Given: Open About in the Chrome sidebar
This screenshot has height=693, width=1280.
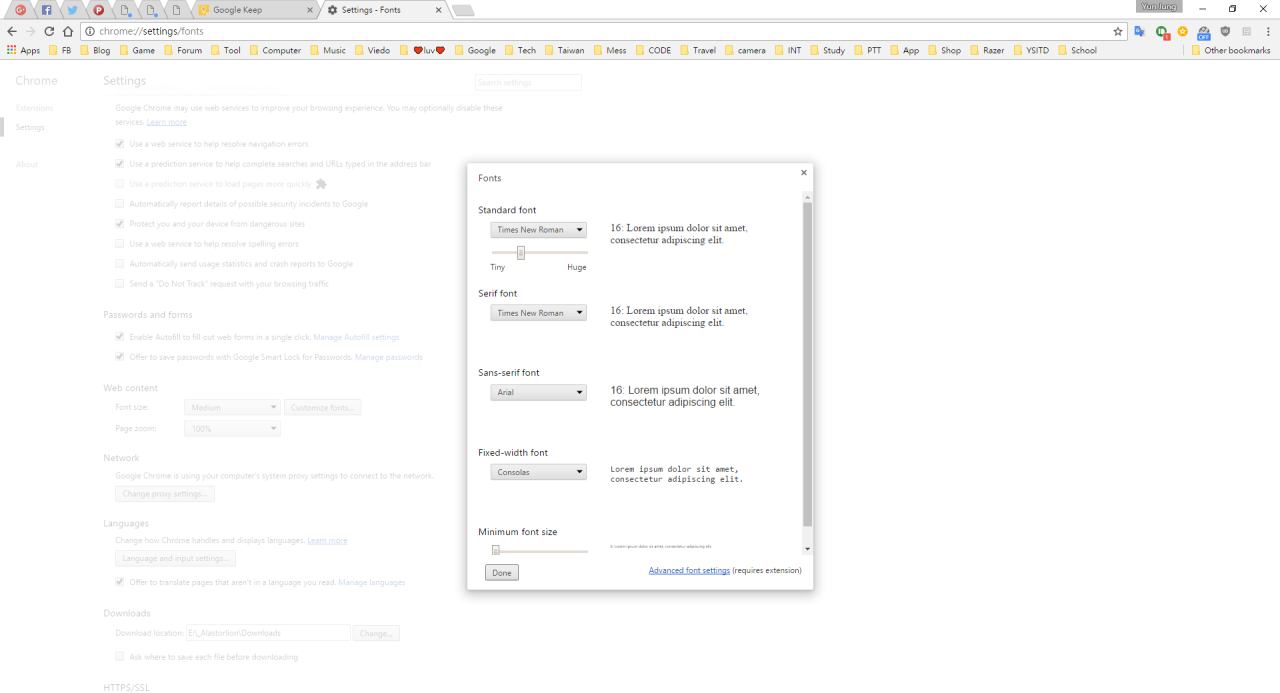Looking at the screenshot, I should pos(27,164).
